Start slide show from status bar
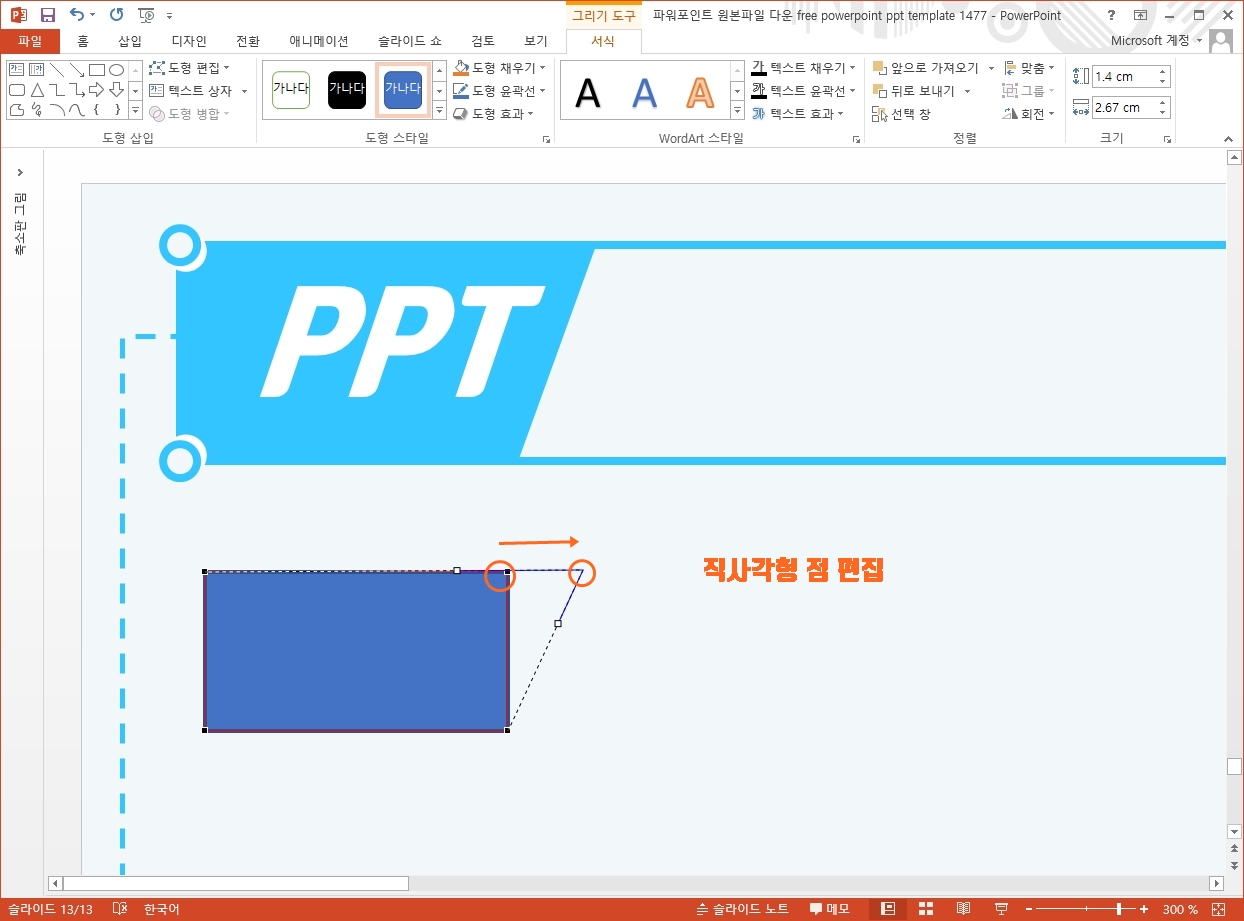Screen dimensions: 1244x921 pyautogui.click(x=1002, y=909)
